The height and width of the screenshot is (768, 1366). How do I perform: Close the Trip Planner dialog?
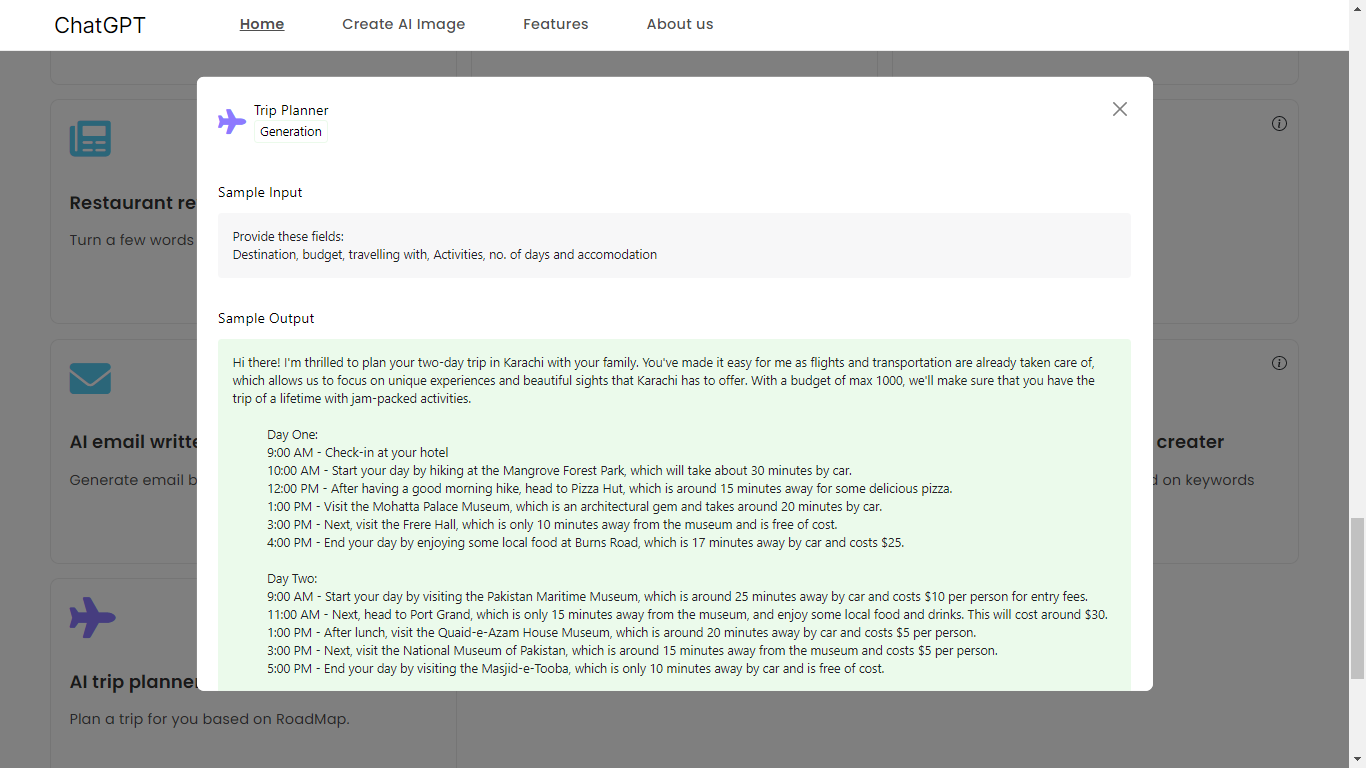pyautogui.click(x=1119, y=109)
